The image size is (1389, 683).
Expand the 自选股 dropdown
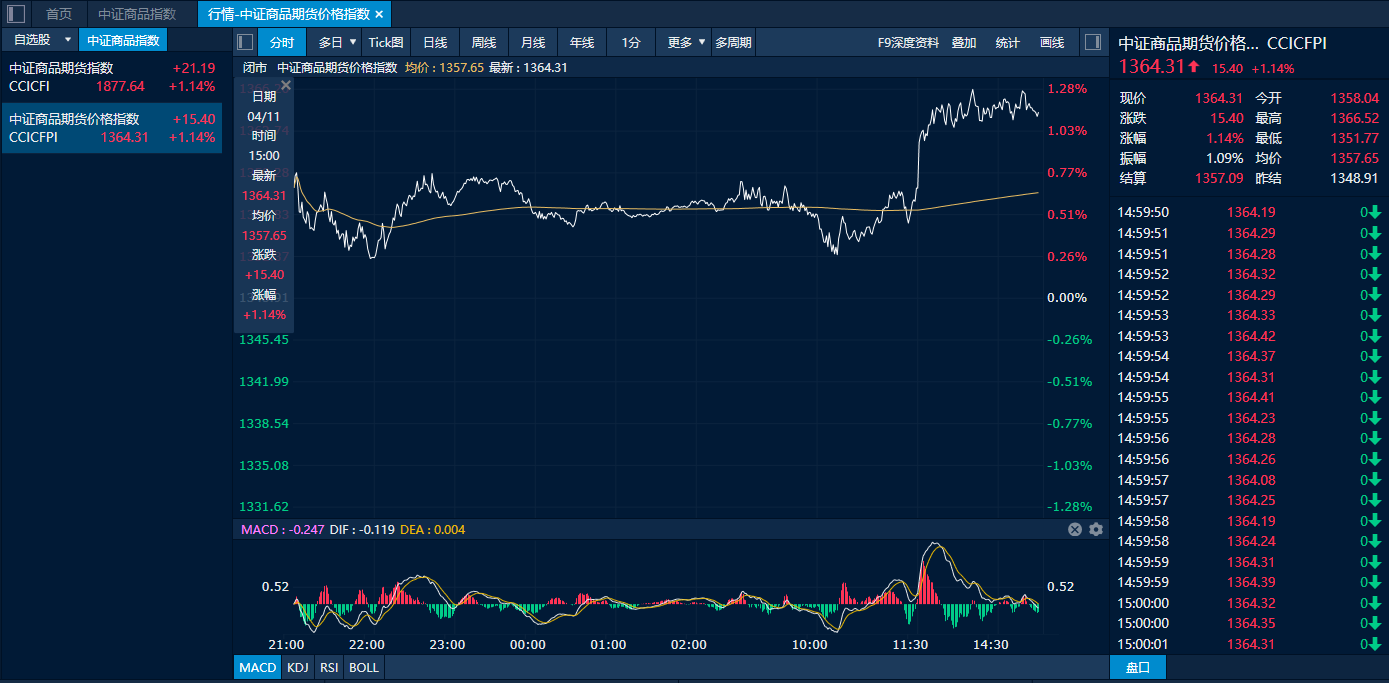pyautogui.click(x=67, y=40)
